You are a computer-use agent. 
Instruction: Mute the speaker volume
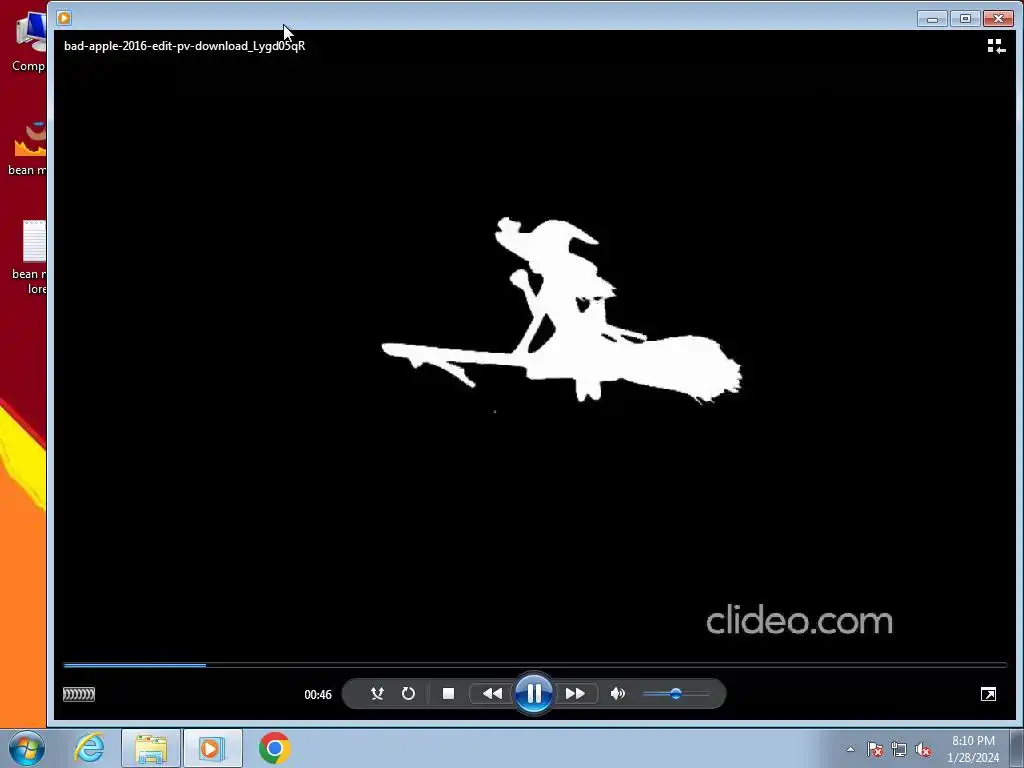(618, 694)
